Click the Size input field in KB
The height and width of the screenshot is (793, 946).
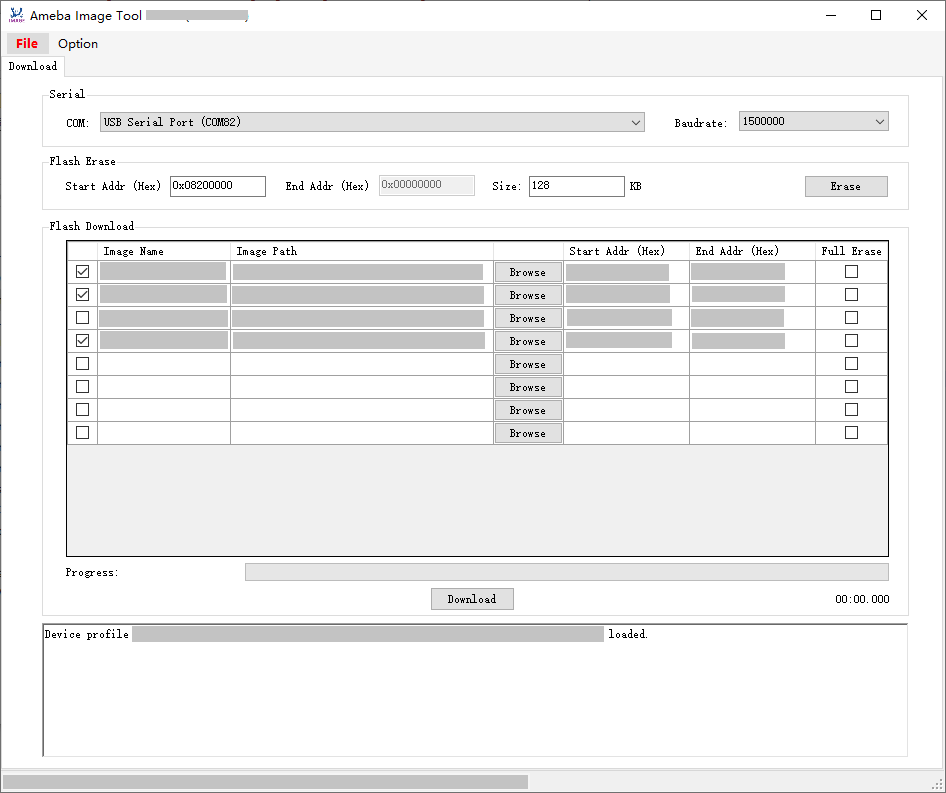576,186
